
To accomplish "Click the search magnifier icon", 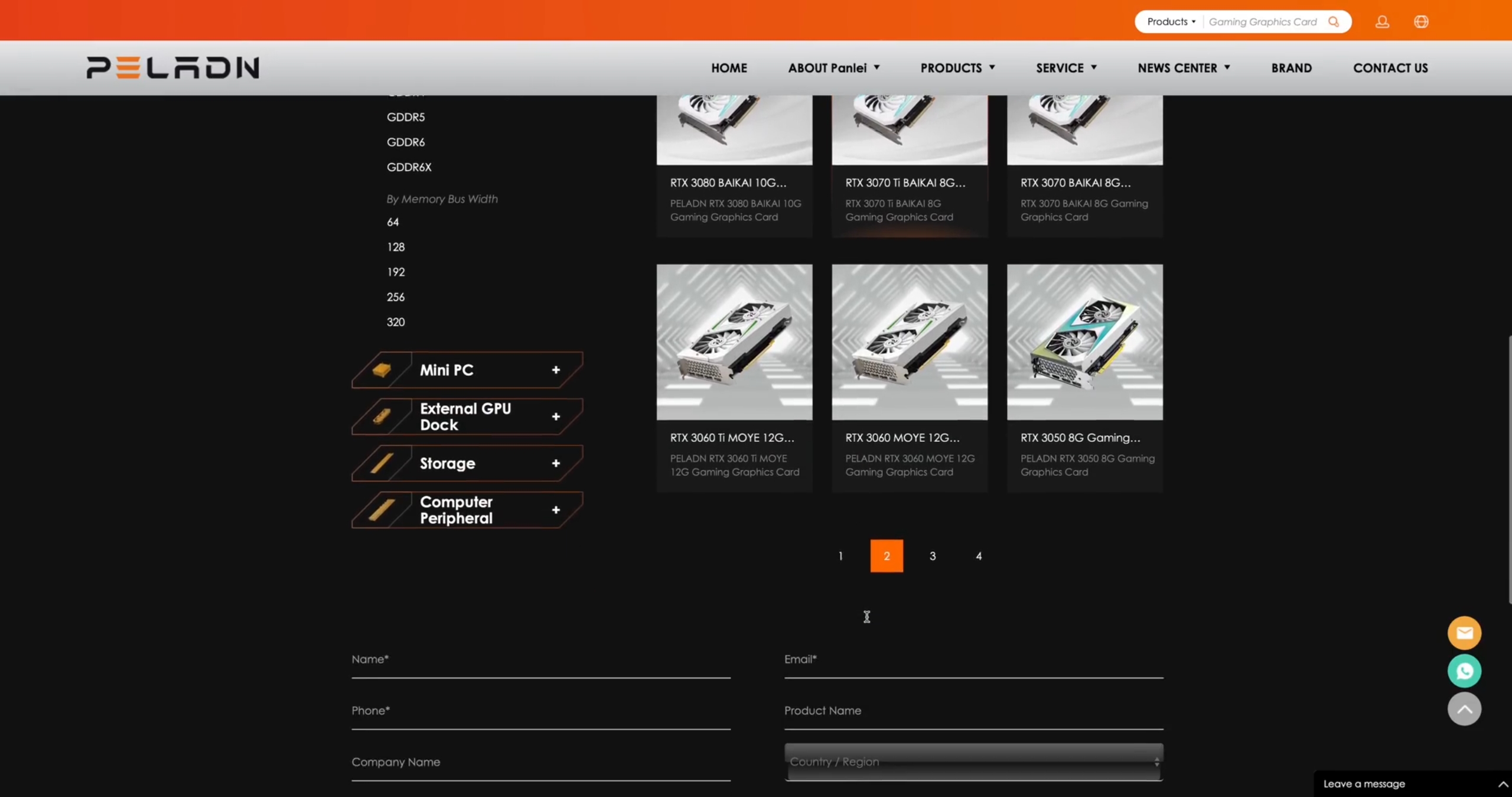I will pyautogui.click(x=1333, y=22).
